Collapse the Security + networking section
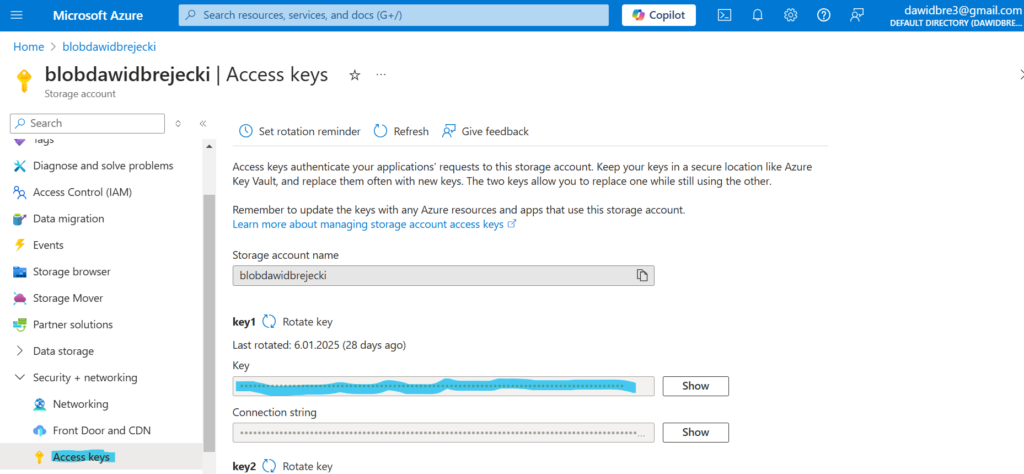 click(x=20, y=378)
